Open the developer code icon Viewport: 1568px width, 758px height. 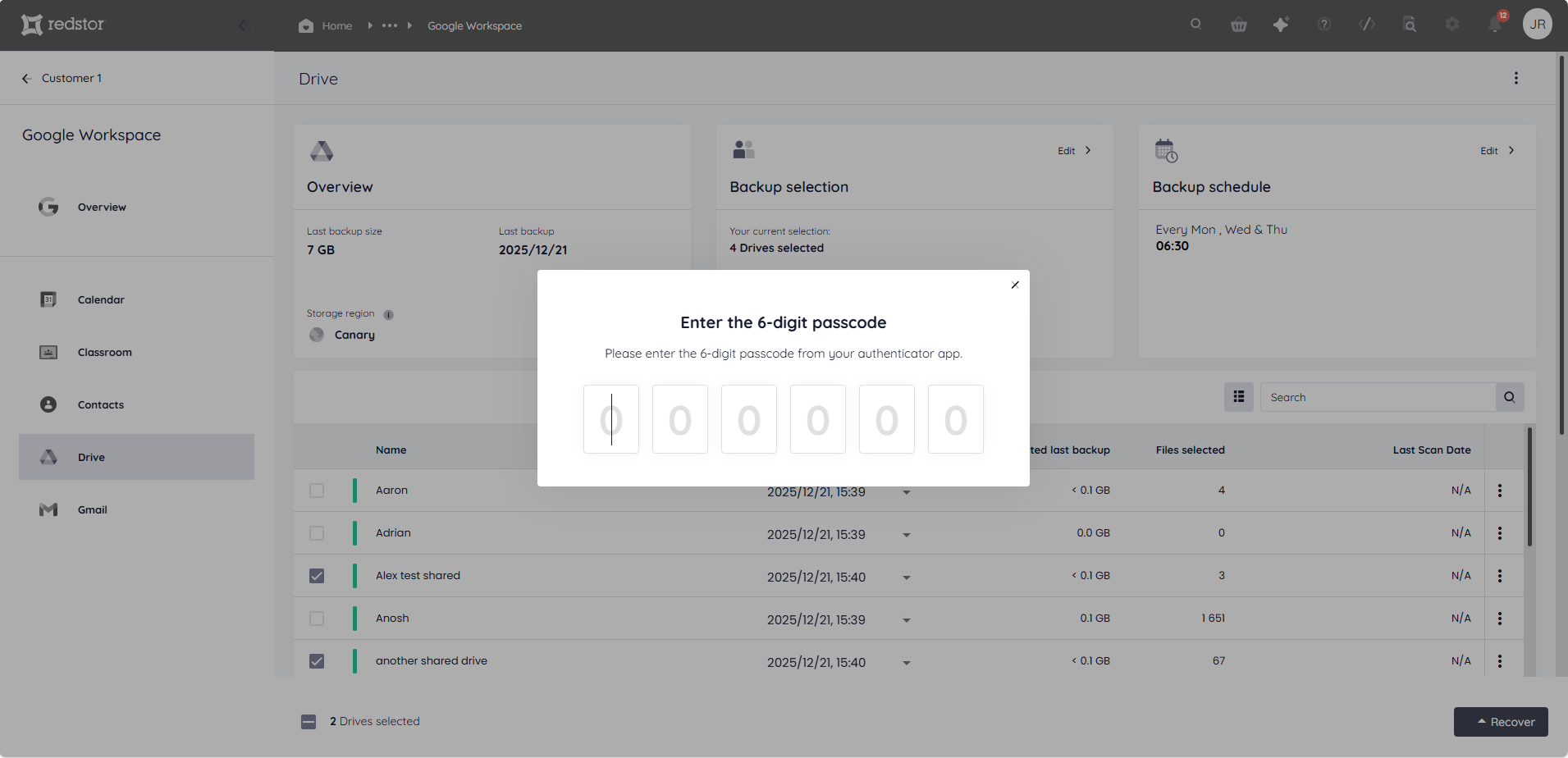1367,25
